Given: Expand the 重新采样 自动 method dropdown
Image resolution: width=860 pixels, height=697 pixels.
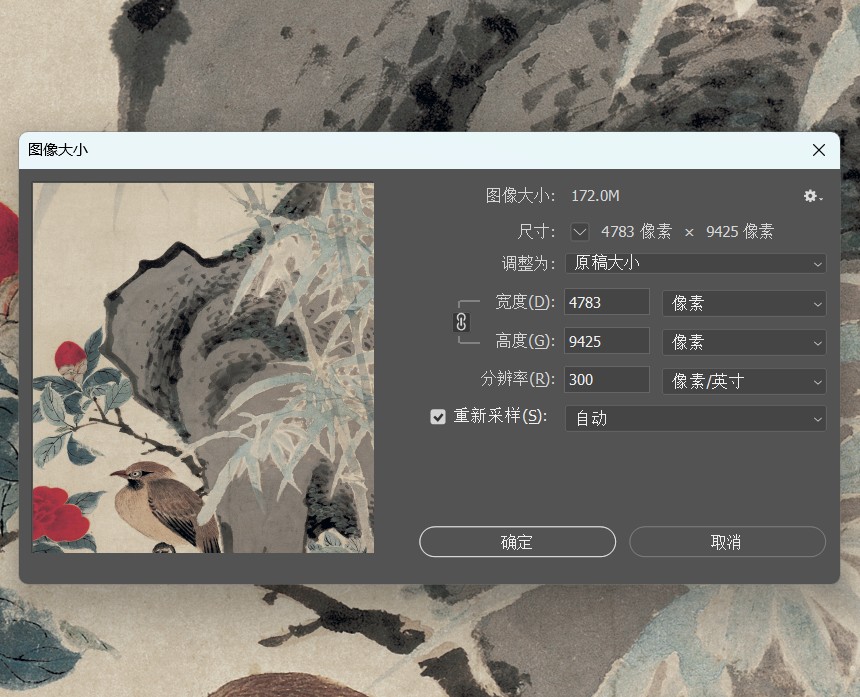Looking at the screenshot, I should point(695,419).
